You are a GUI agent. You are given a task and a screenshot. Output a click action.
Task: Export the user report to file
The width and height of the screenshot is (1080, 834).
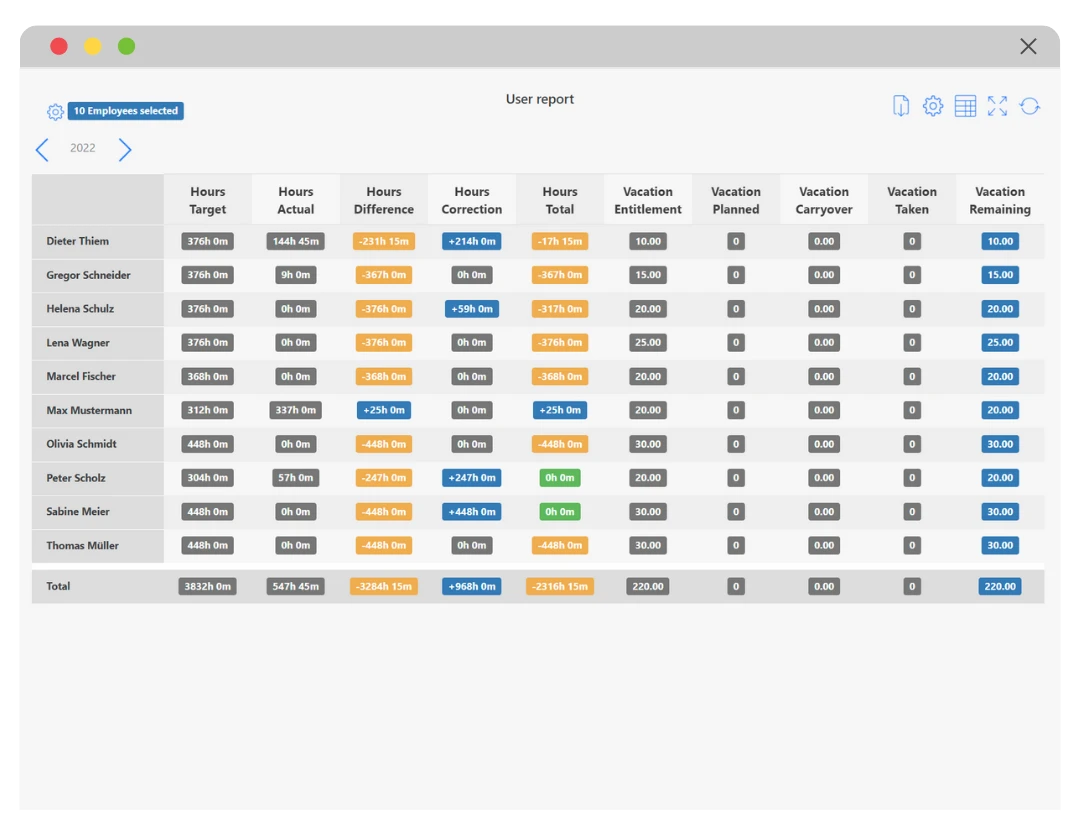tap(901, 106)
